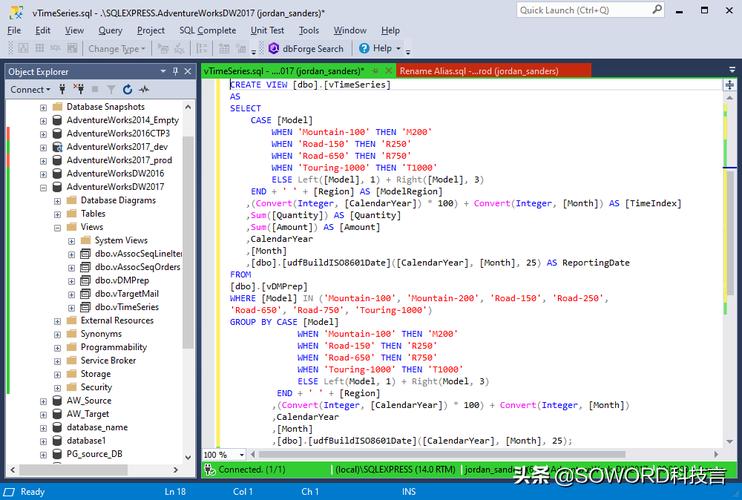Click the Help question mark icon
Viewport: 742px width, 500px height.
[364, 48]
